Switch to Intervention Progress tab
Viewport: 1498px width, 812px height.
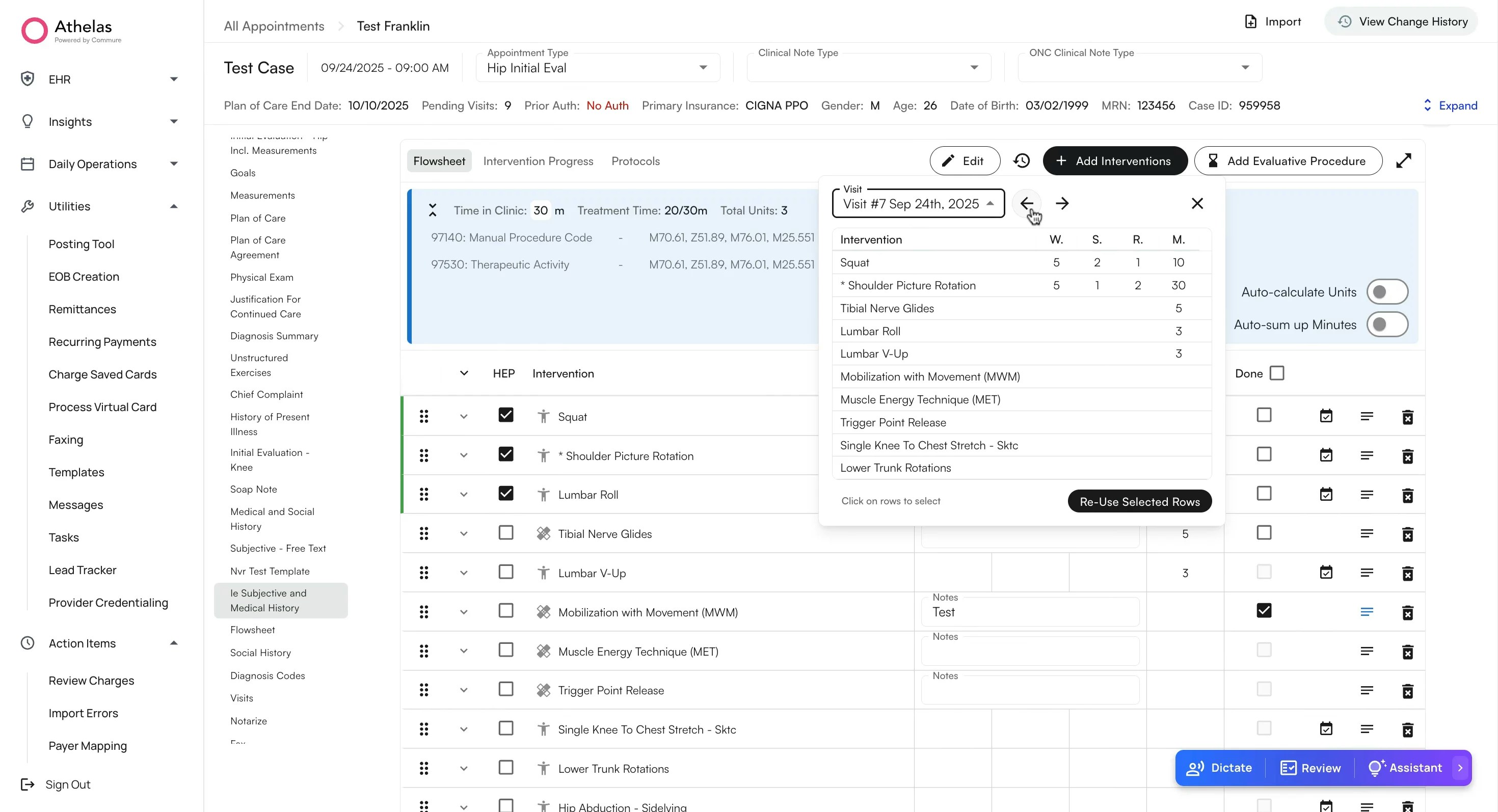[x=538, y=161]
